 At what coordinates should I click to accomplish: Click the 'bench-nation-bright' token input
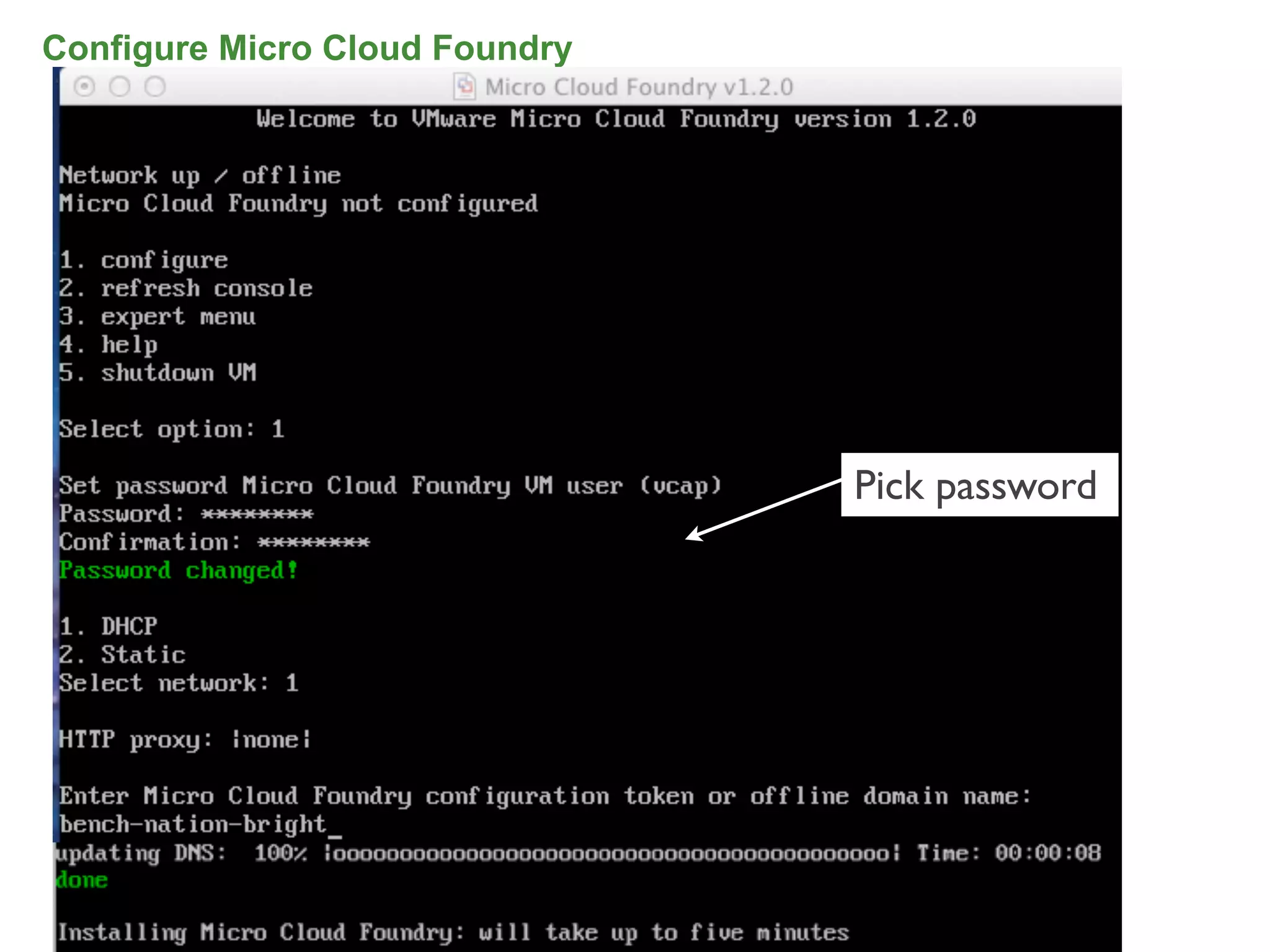point(200,825)
